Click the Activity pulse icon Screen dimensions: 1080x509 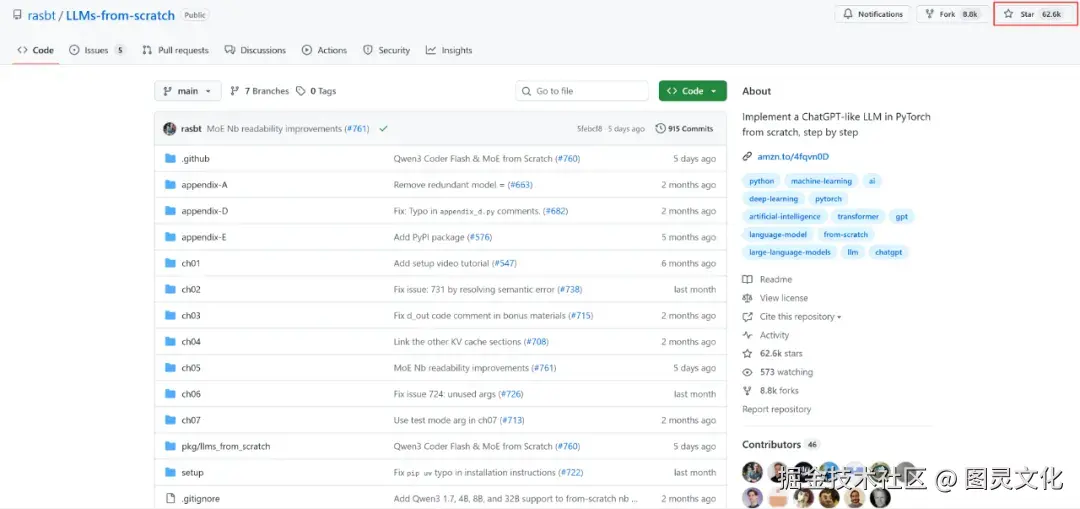pyautogui.click(x=747, y=335)
